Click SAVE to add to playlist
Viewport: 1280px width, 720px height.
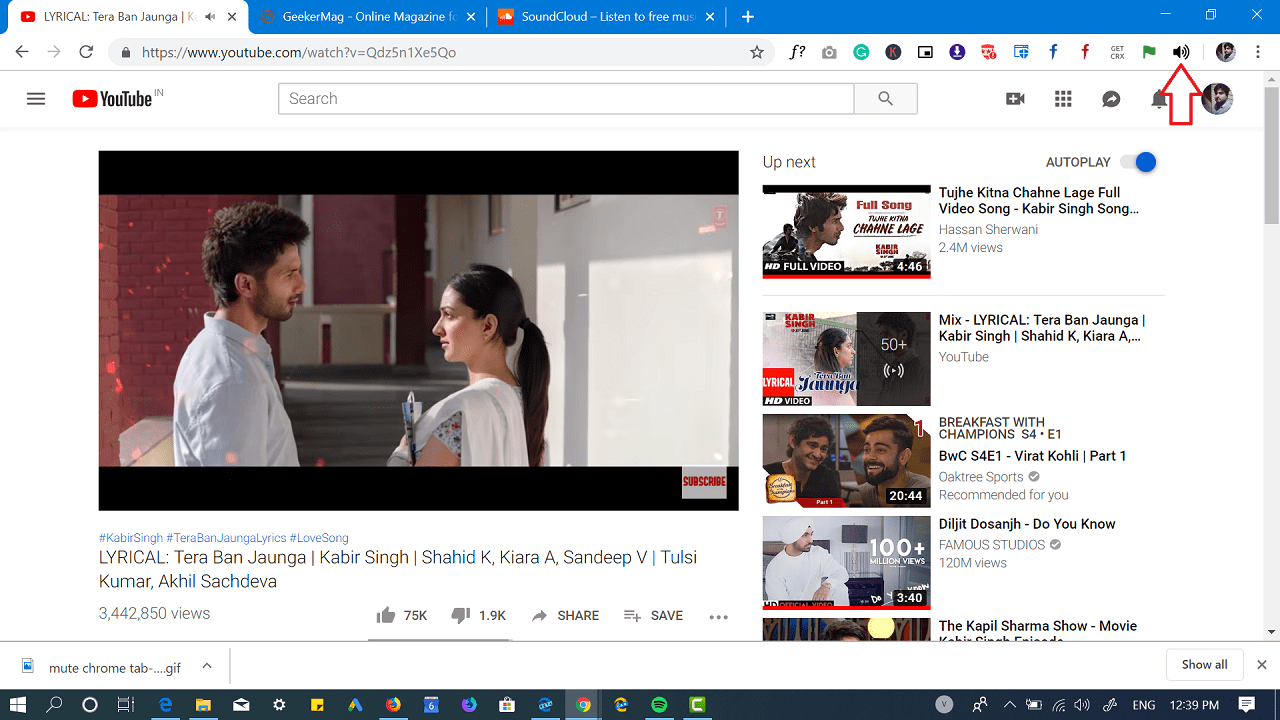click(x=653, y=616)
